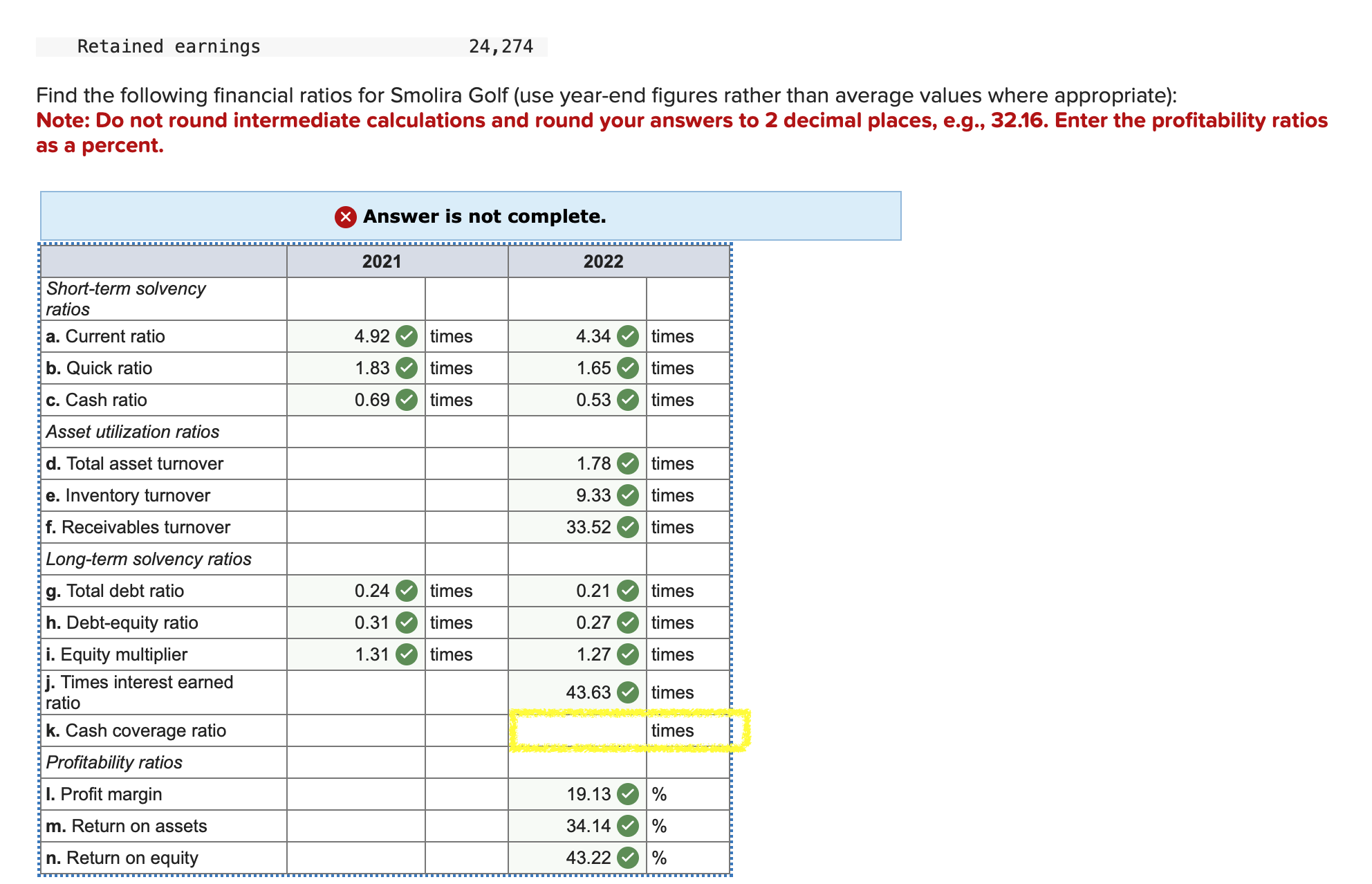The height and width of the screenshot is (884, 1372).
Task: Click the 2021 total debt ratio value 0.24
Action: click(x=372, y=591)
